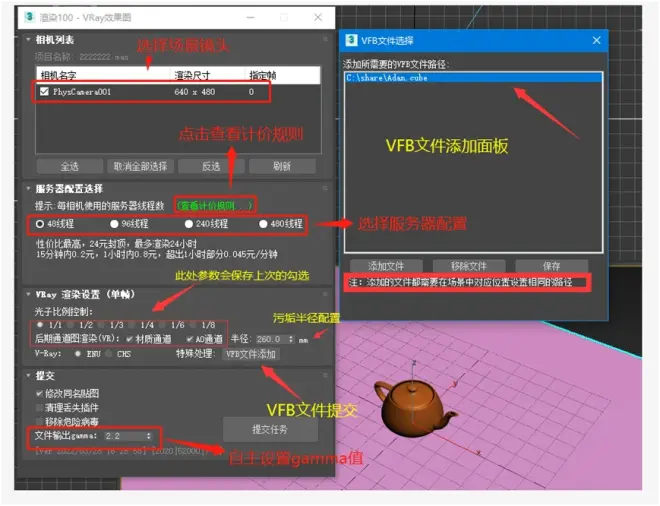The image size is (660, 506).
Task: Choose photon ratio 1/4
Action: click(132, 325)
